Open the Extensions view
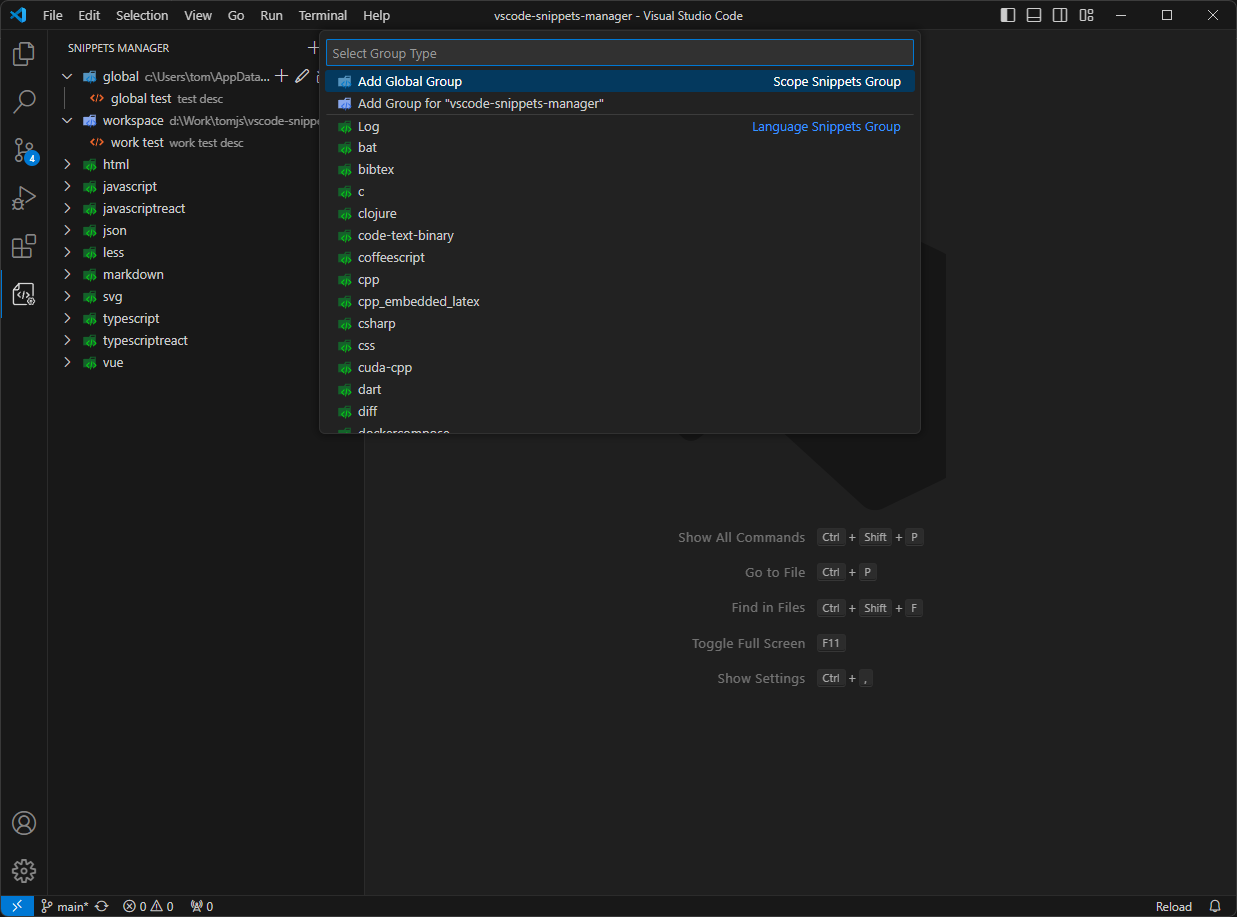1237x917 pixels. pyautogui.click(x=24, y=246)
